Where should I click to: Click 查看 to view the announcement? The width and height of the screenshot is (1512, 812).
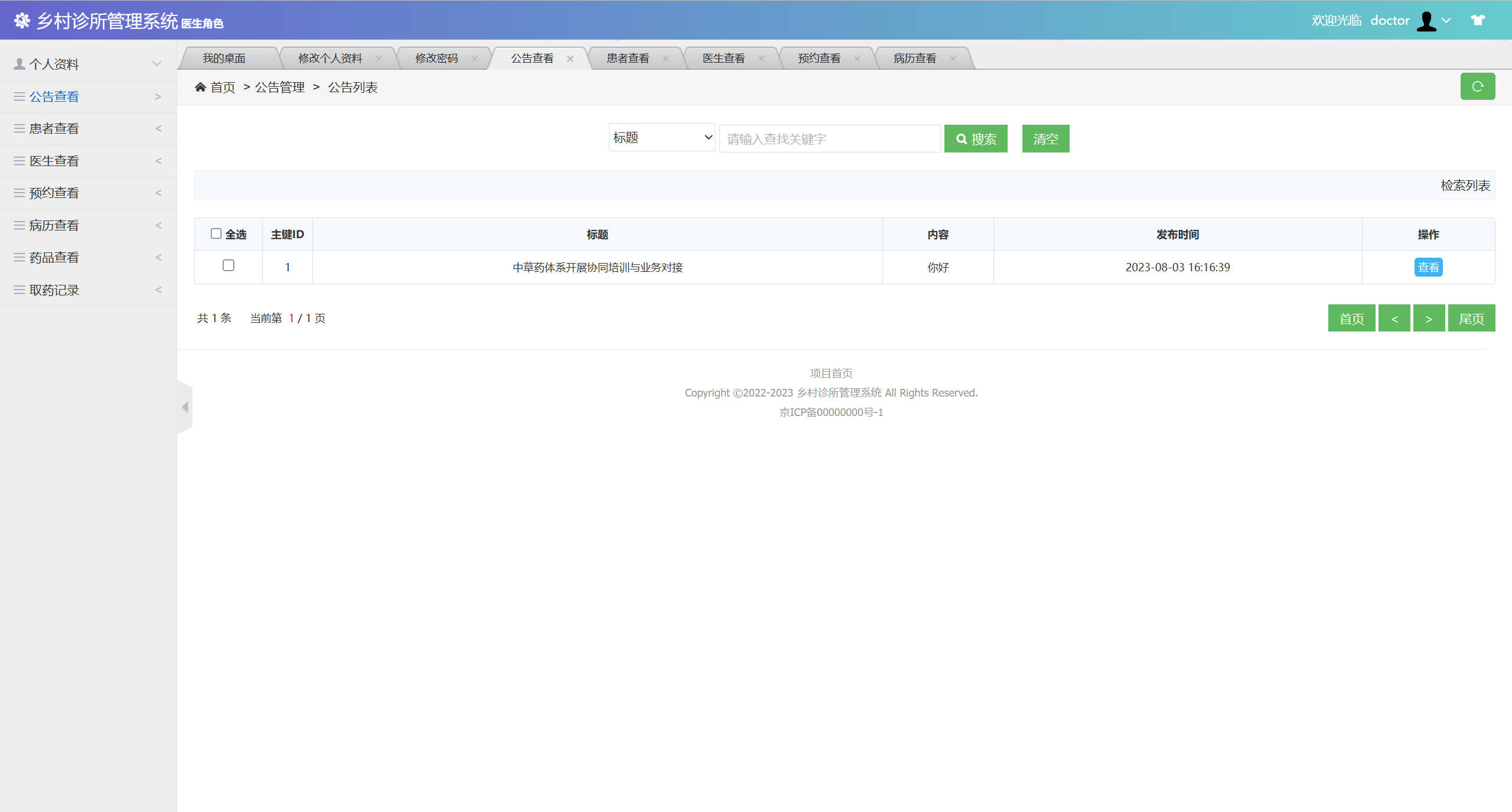point(1429,267)
